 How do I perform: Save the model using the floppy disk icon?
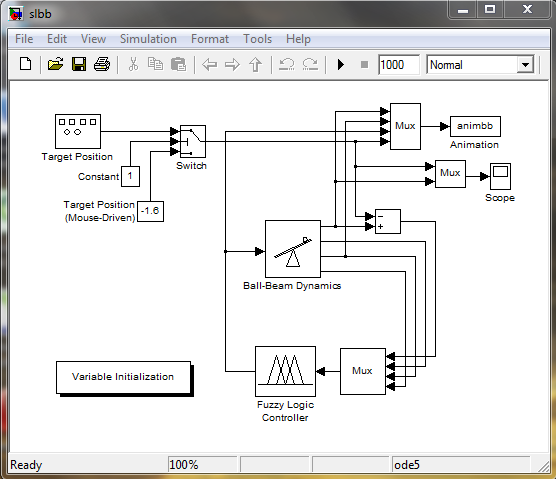click(79, 65)
